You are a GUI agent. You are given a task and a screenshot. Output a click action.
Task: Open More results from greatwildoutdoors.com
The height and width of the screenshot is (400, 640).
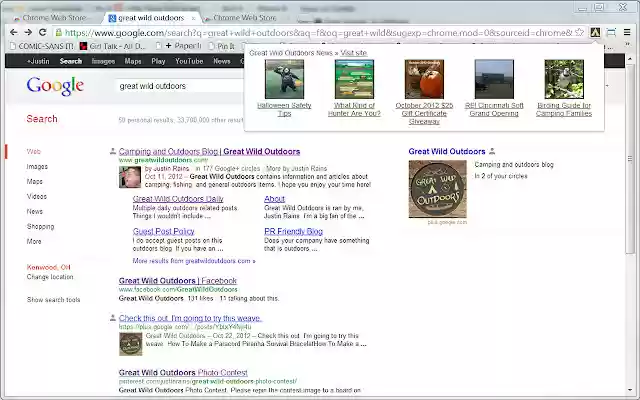[x=194, y=261]
